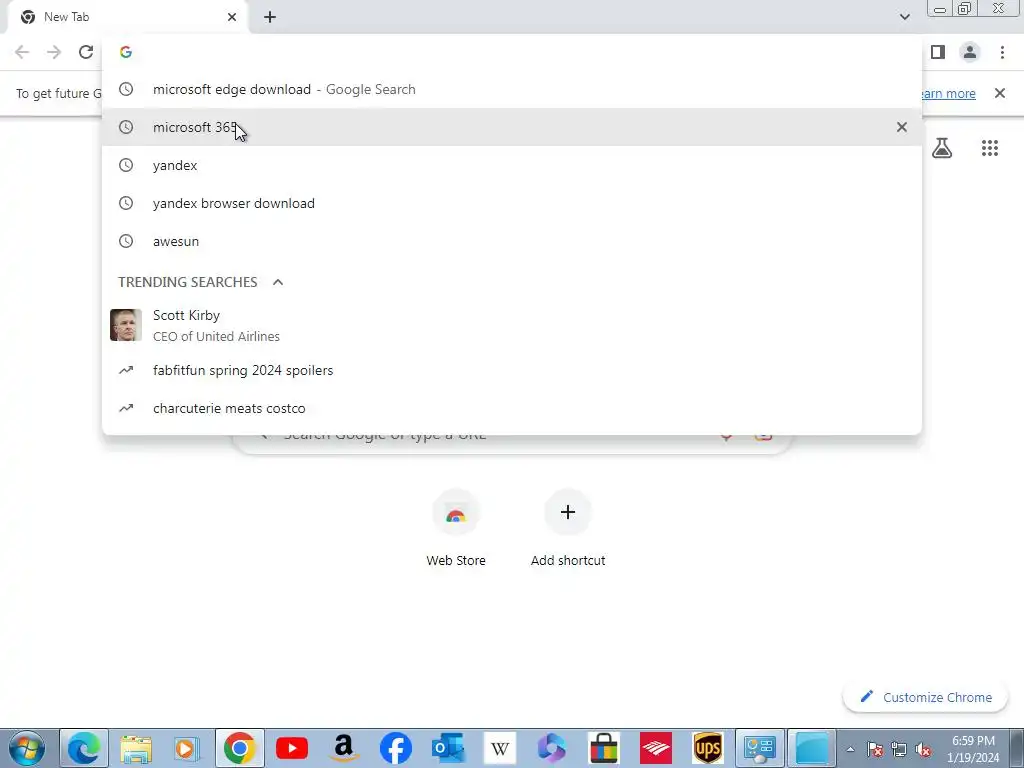Click the Chrome taskbar icon
Screen dimensions: 1024x768
240,748
